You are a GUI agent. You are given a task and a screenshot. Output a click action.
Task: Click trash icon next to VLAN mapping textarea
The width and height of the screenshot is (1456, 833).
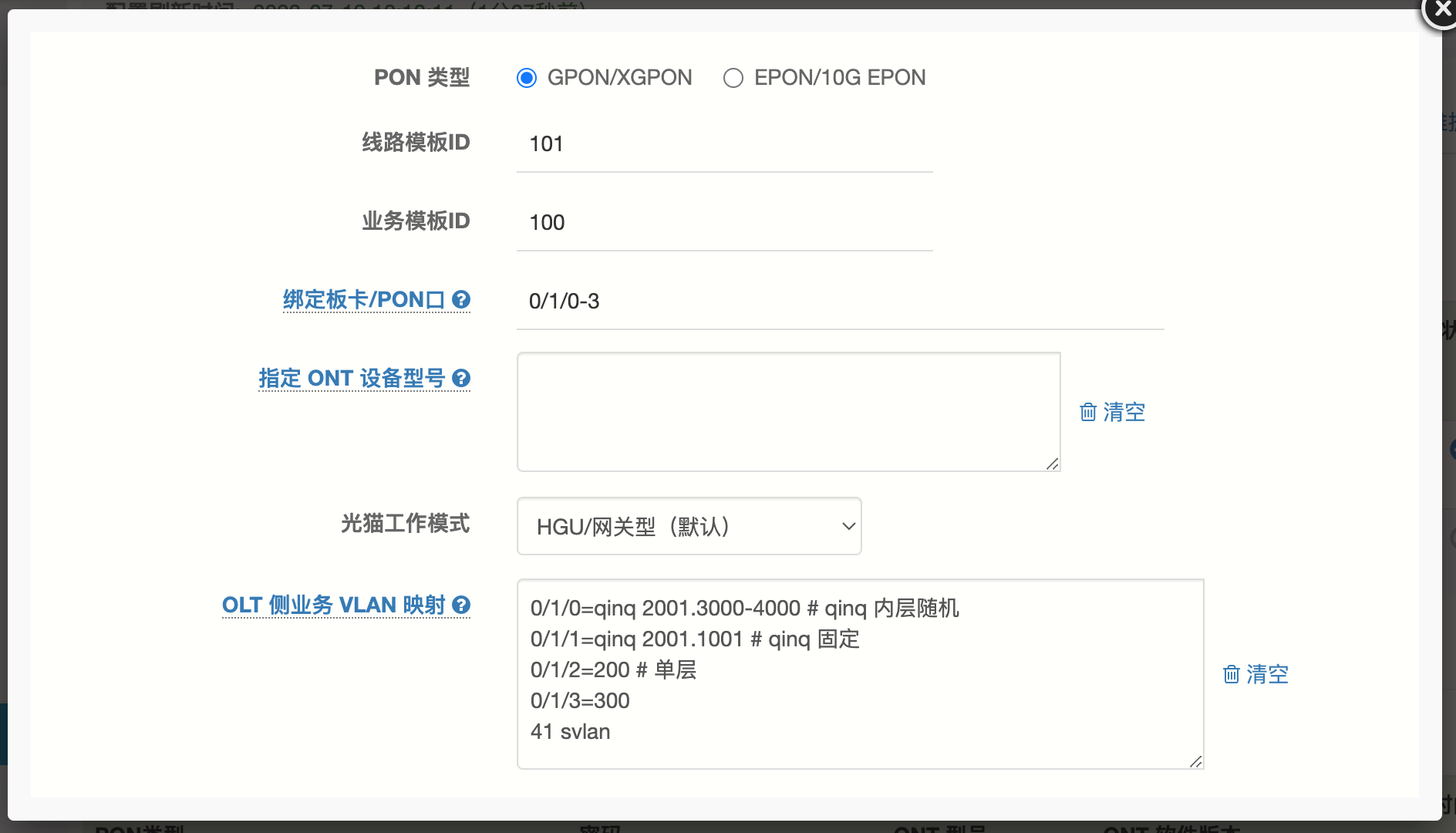[x=1232, y=674]
